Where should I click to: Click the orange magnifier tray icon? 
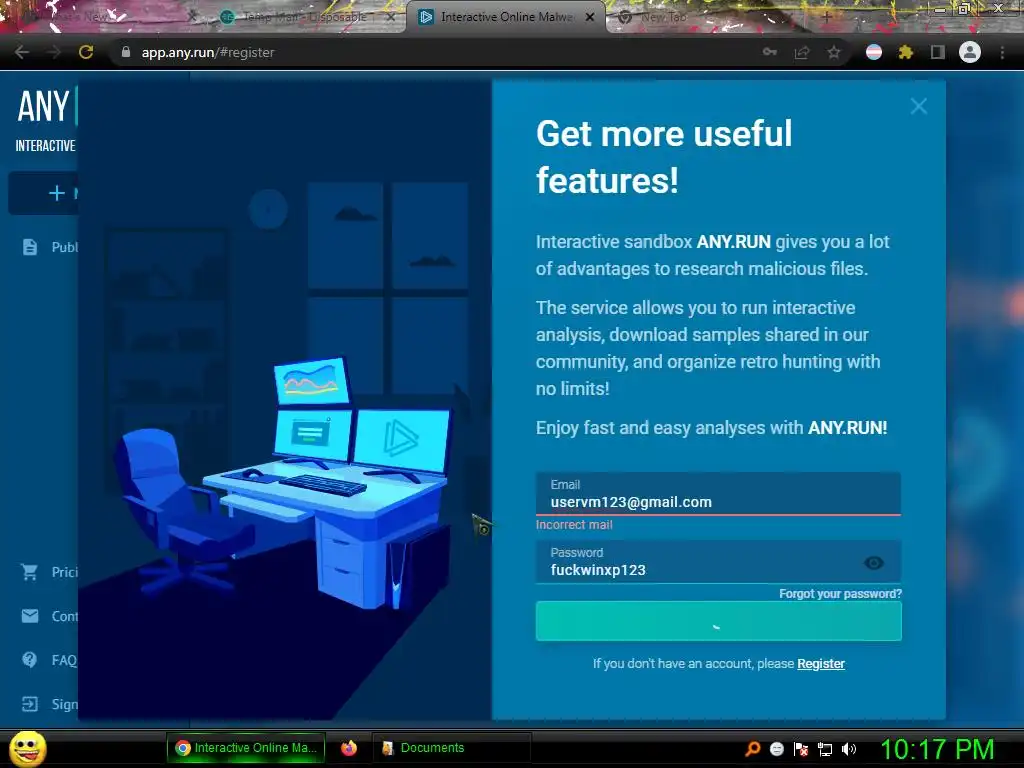pos(753,748)
